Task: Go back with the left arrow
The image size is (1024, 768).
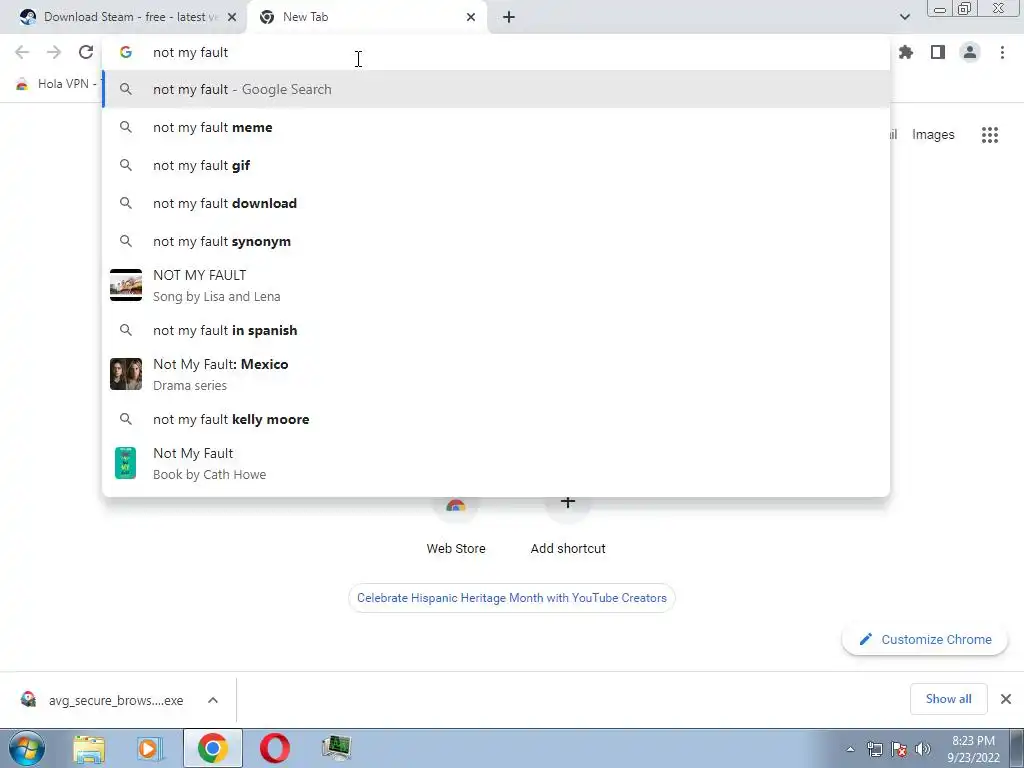Action: (x=22, y=52)
